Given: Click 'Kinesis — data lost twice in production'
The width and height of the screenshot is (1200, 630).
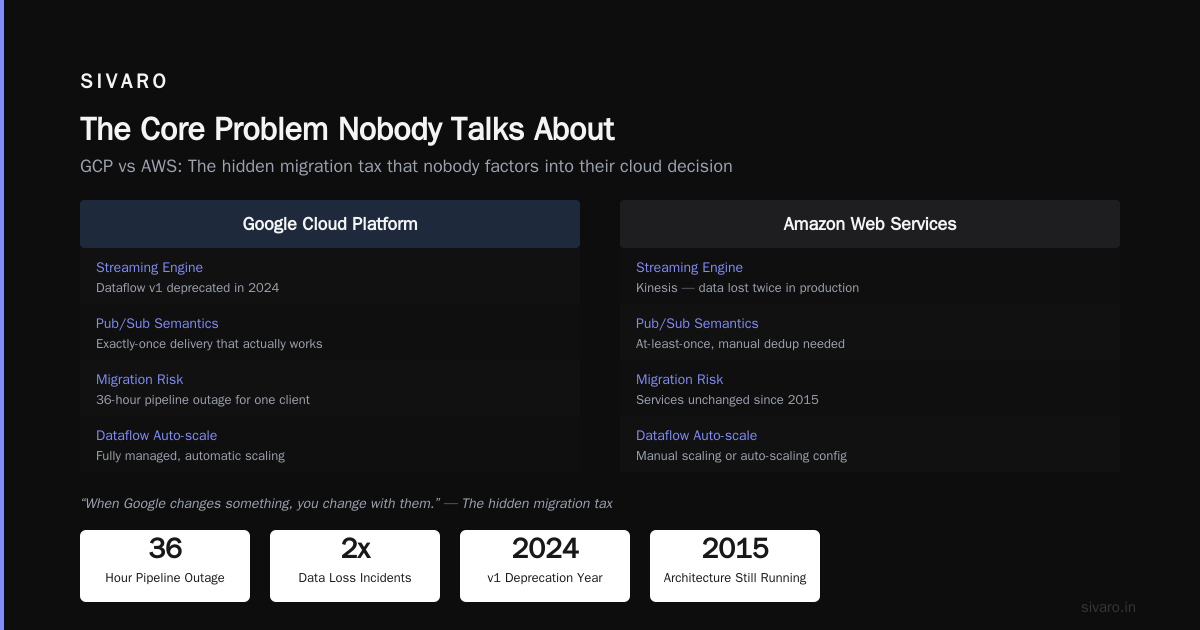Looking at the screenshot, I should pyautogui.click(x=747, y=288).
